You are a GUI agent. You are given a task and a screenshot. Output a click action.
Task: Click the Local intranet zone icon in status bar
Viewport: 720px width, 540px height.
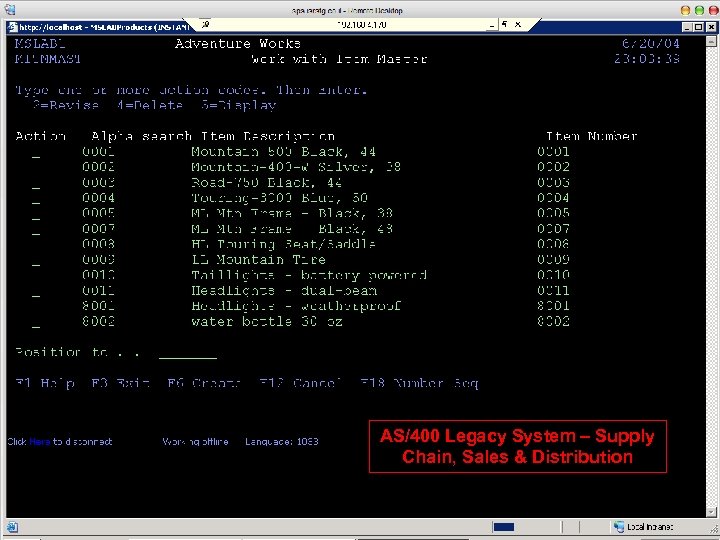tap(619, 527)
